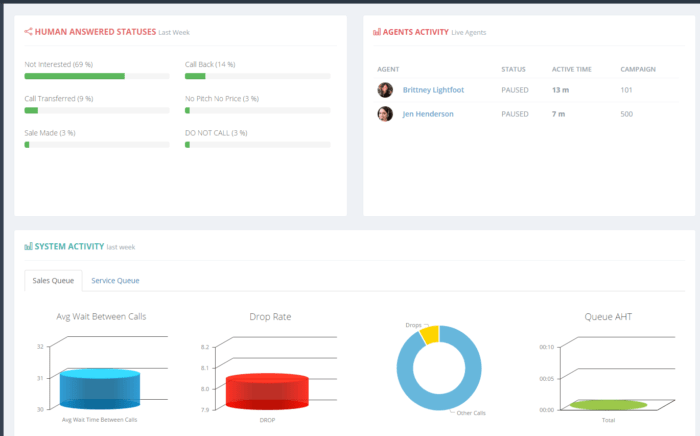Click the No Pitch No Price progress bar
This screenshot has width=700, height=436.
258,110
